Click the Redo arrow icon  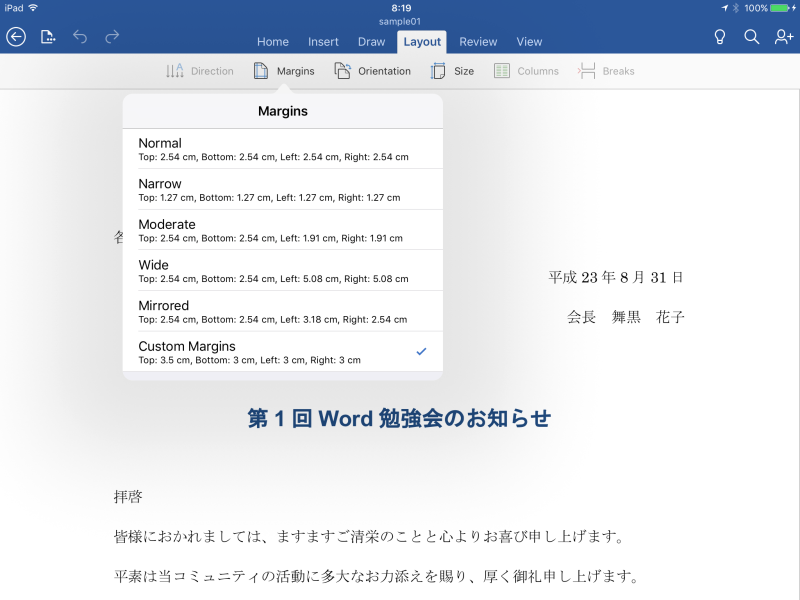pyautogui.click(x=112, y=37)
